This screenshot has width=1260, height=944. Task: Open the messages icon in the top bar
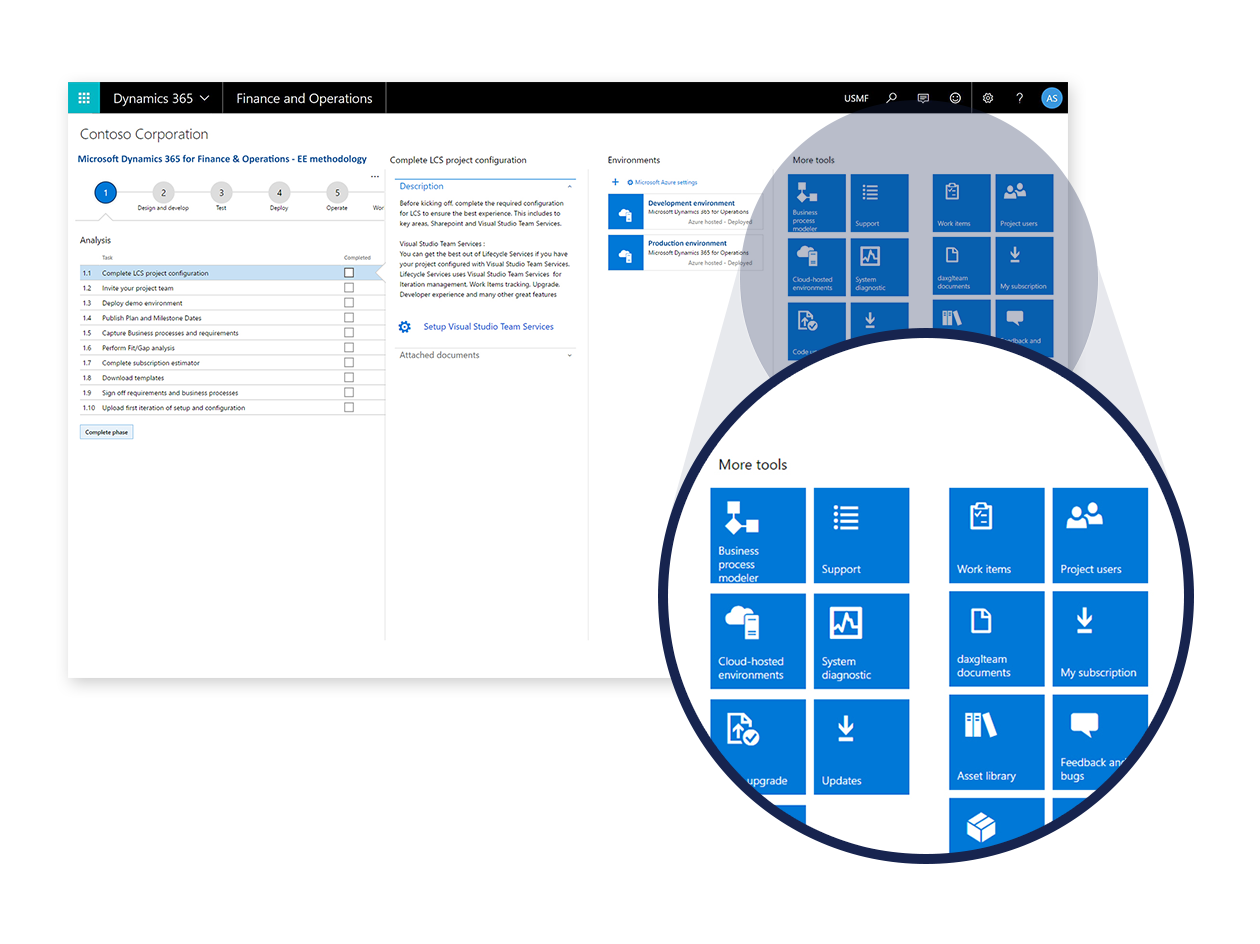click(923, 98)
